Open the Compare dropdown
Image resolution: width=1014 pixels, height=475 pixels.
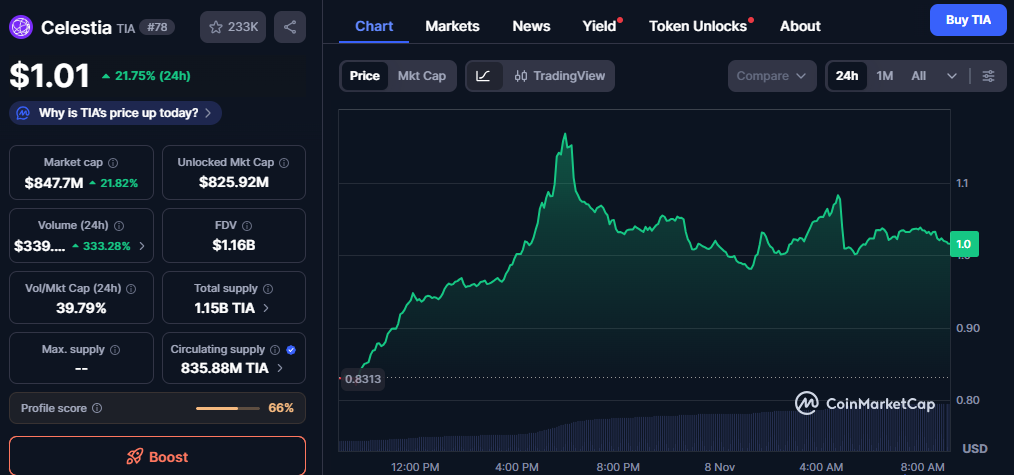pos(772,76)
